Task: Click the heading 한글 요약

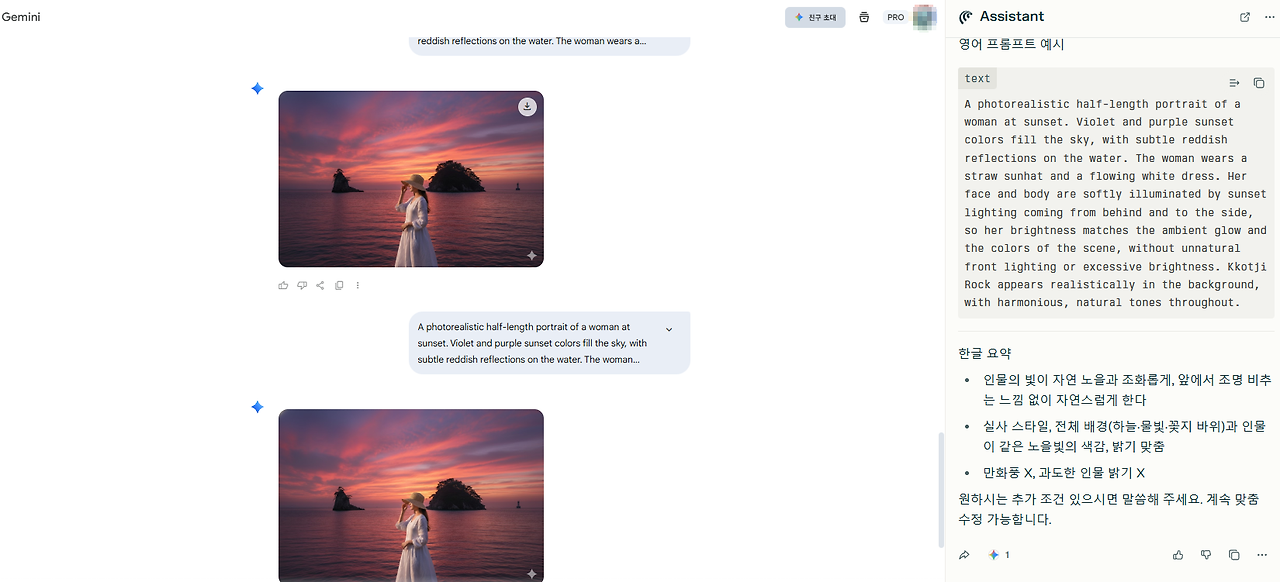Action: [x=985, y=353]
